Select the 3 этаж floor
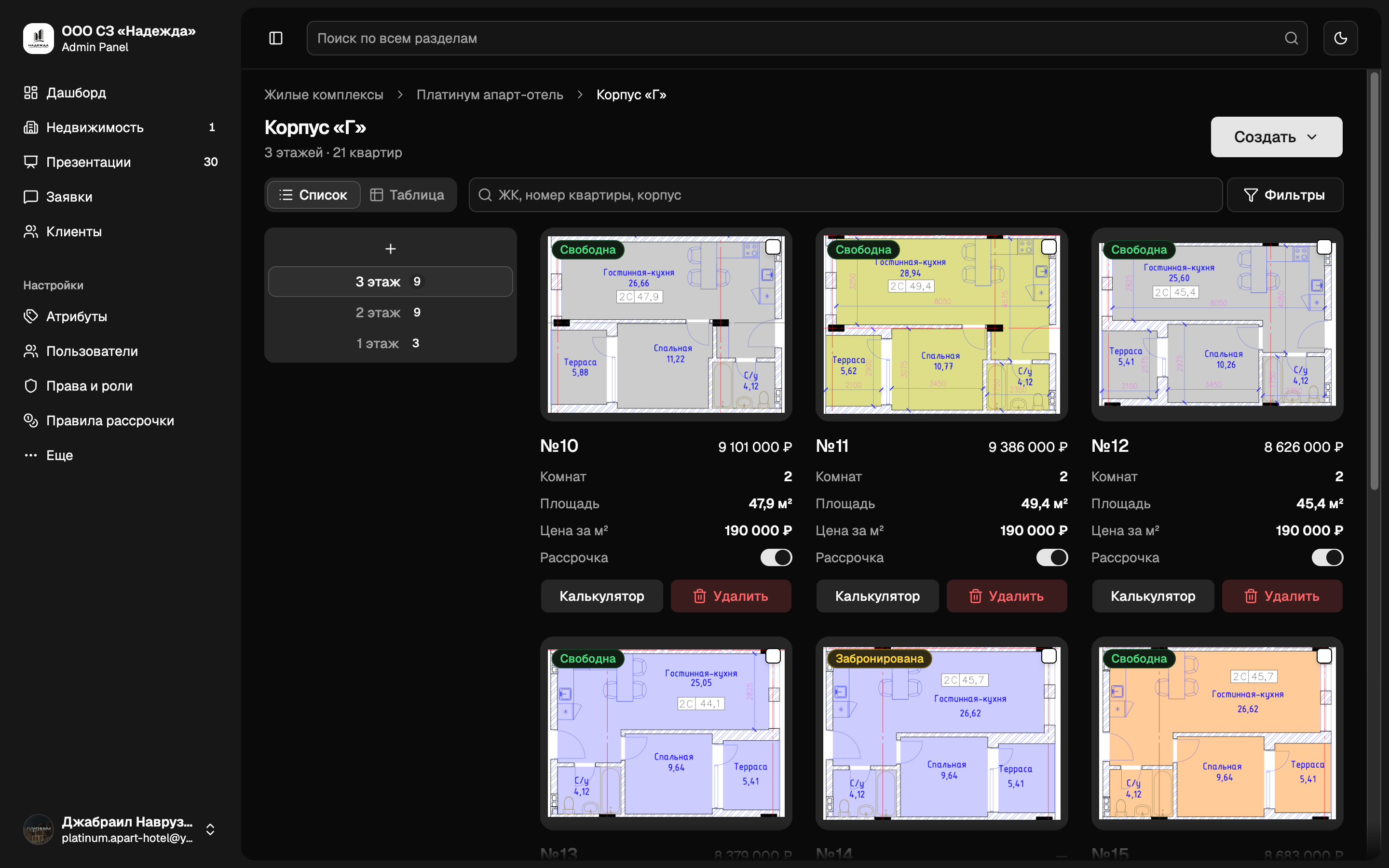The height and width of the screenshot is (868, 1389). (390, 282)
